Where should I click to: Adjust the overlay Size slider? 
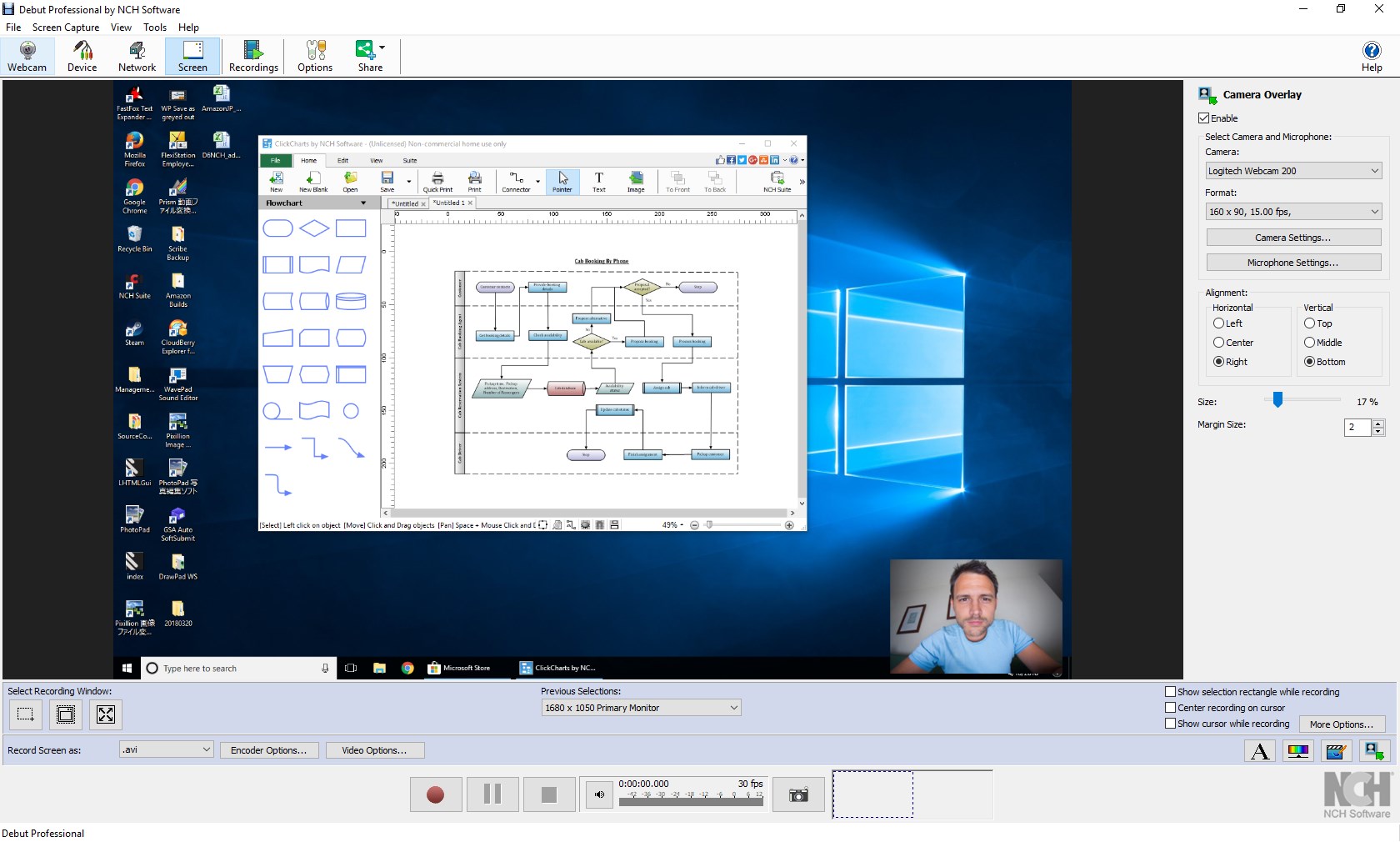1276,401
